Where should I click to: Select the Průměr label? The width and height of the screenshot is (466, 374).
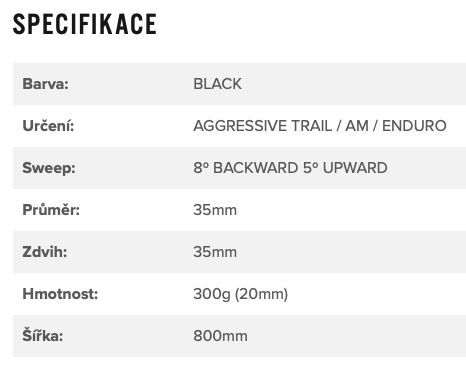click(51, 210)
